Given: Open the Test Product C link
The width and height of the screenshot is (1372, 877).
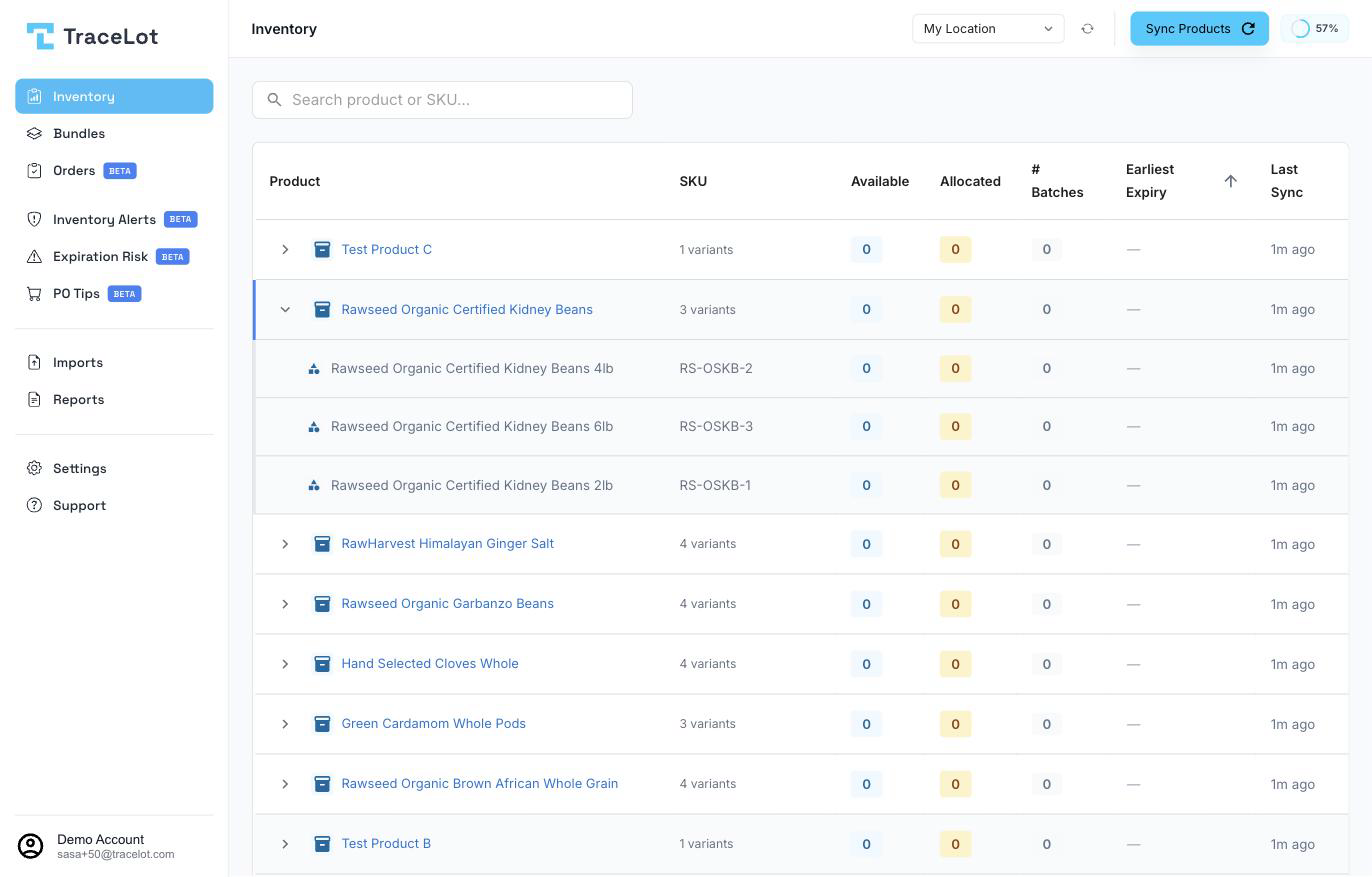Looking at the screenshot, I should click(386, 249).
